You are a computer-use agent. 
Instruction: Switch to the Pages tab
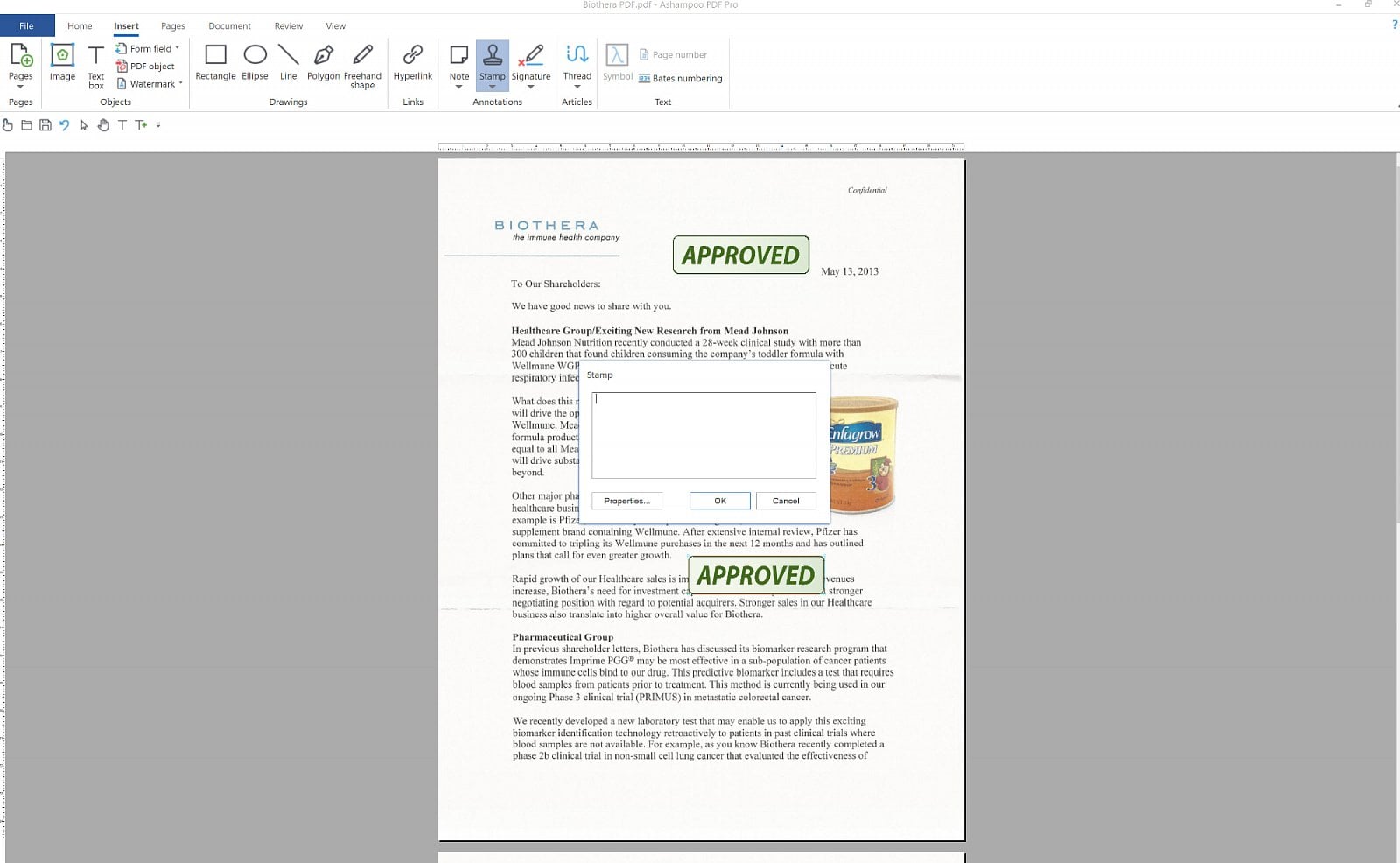tap(173, 26)
